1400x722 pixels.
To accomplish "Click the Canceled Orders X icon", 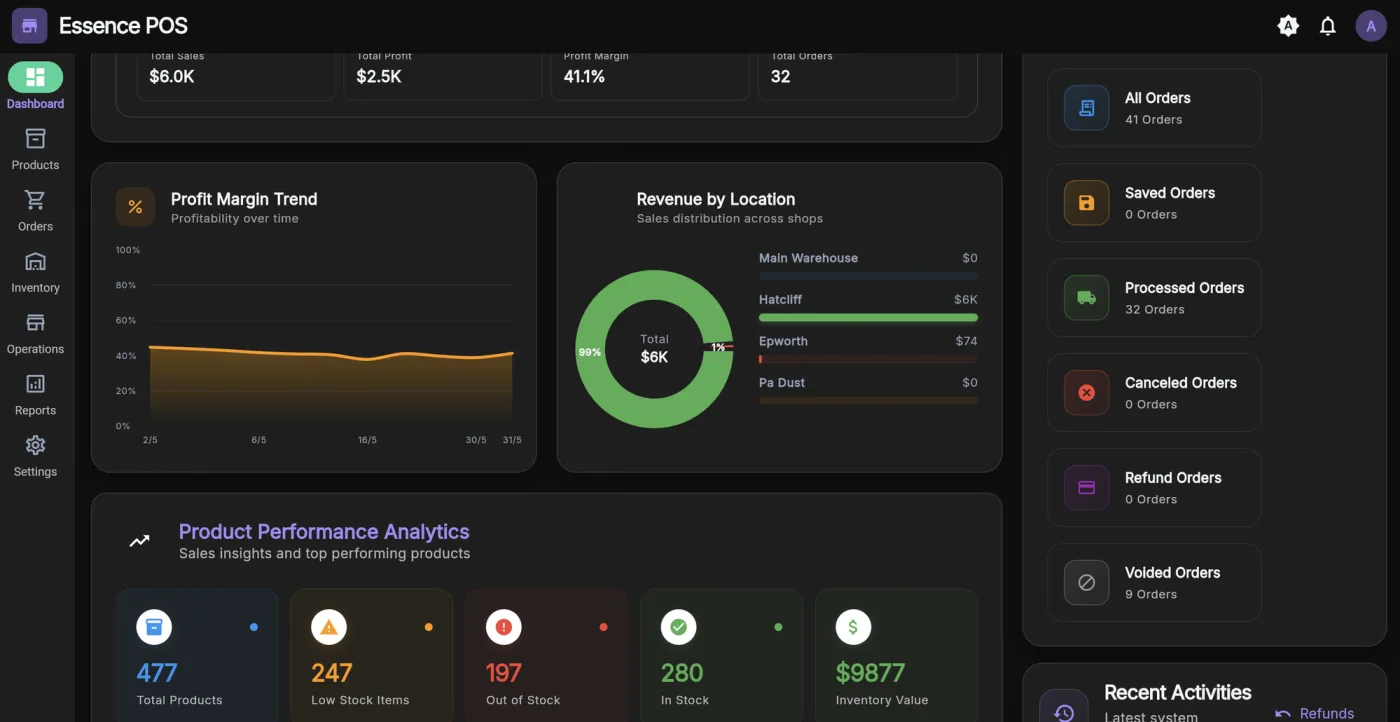I will pos(1086,393).
